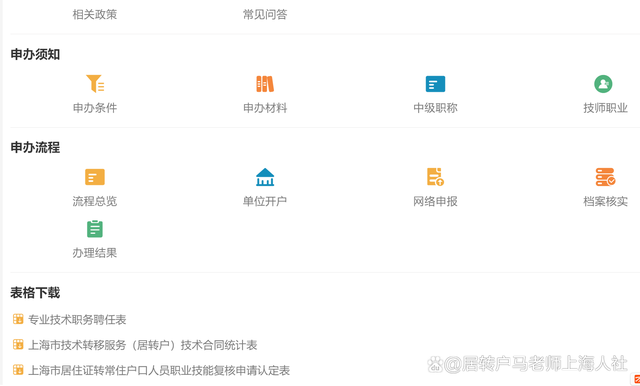Open the 常见问答 link

265,15
